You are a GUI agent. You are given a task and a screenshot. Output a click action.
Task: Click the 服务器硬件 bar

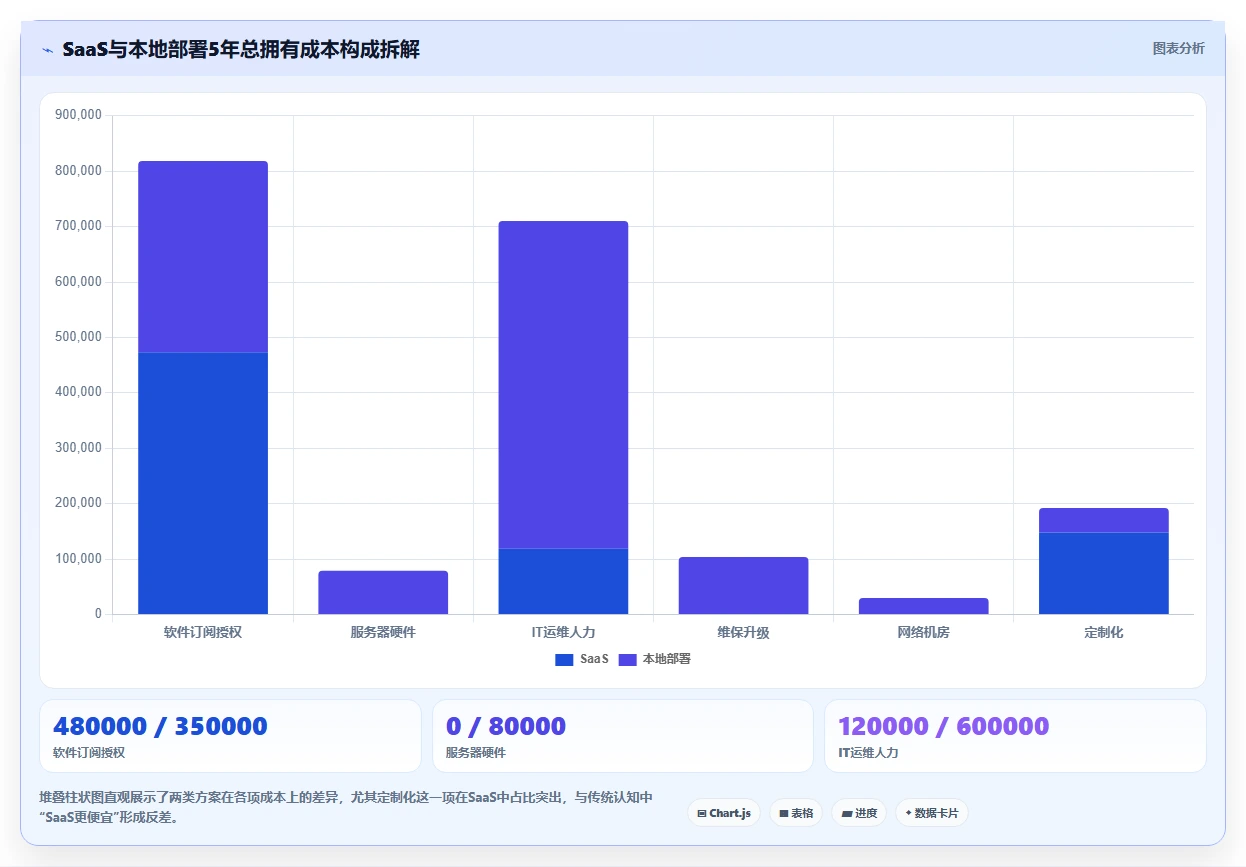click(383, 592)
